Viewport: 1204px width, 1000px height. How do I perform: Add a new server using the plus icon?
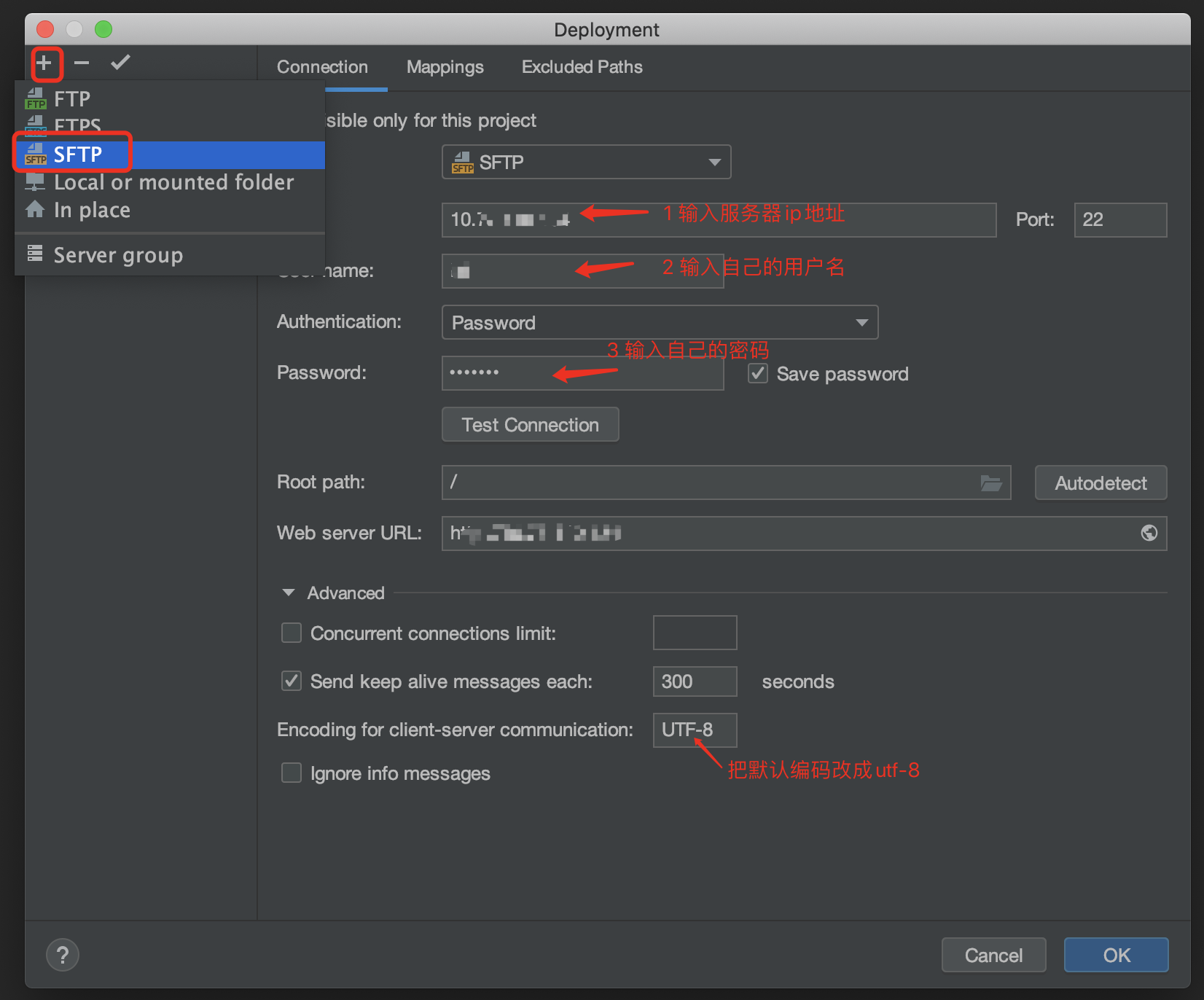point(46,63)
